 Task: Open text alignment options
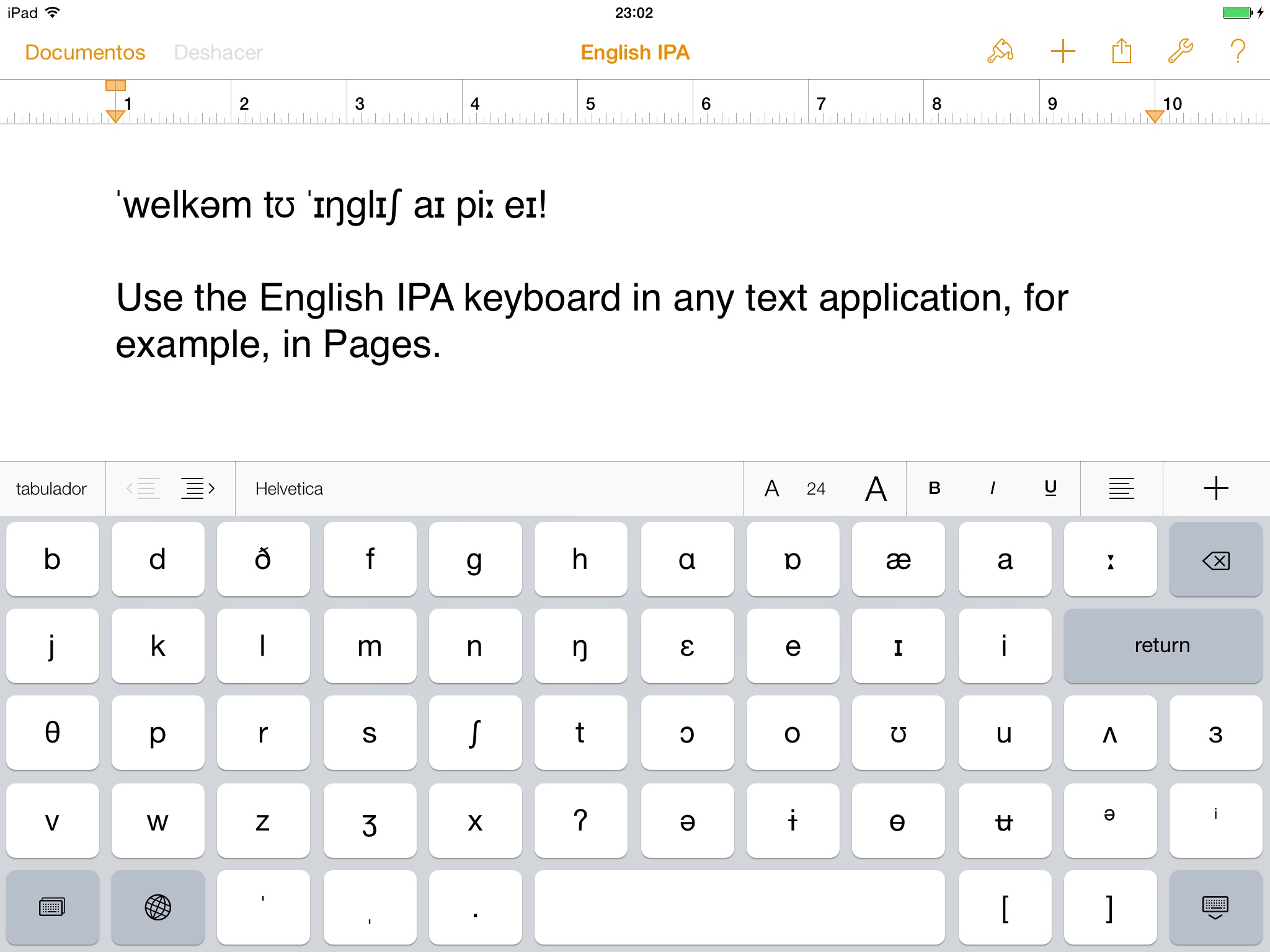pyautogui.click(x=1121, y=489)
